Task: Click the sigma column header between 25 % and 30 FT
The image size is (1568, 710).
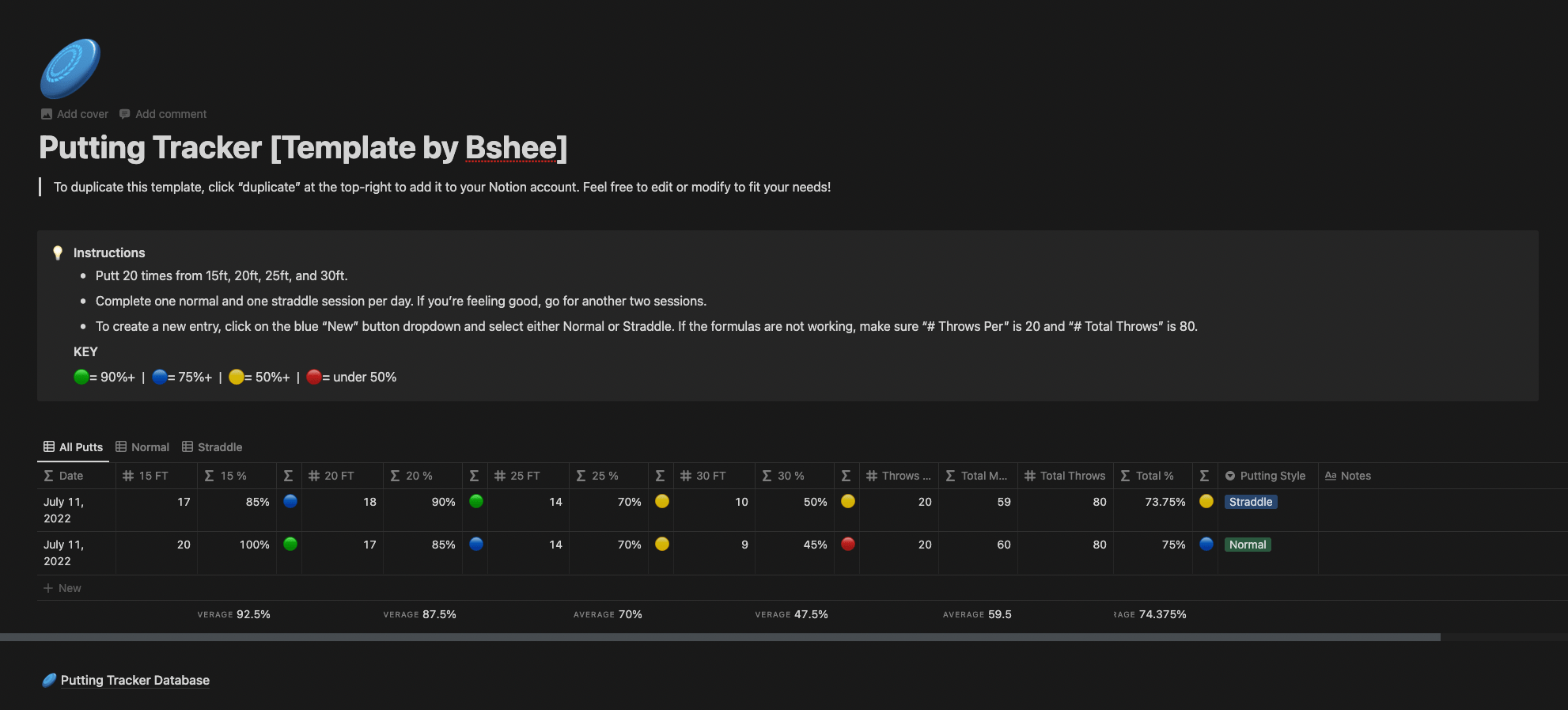Action: pyautogui.click(x=661, y=476)
